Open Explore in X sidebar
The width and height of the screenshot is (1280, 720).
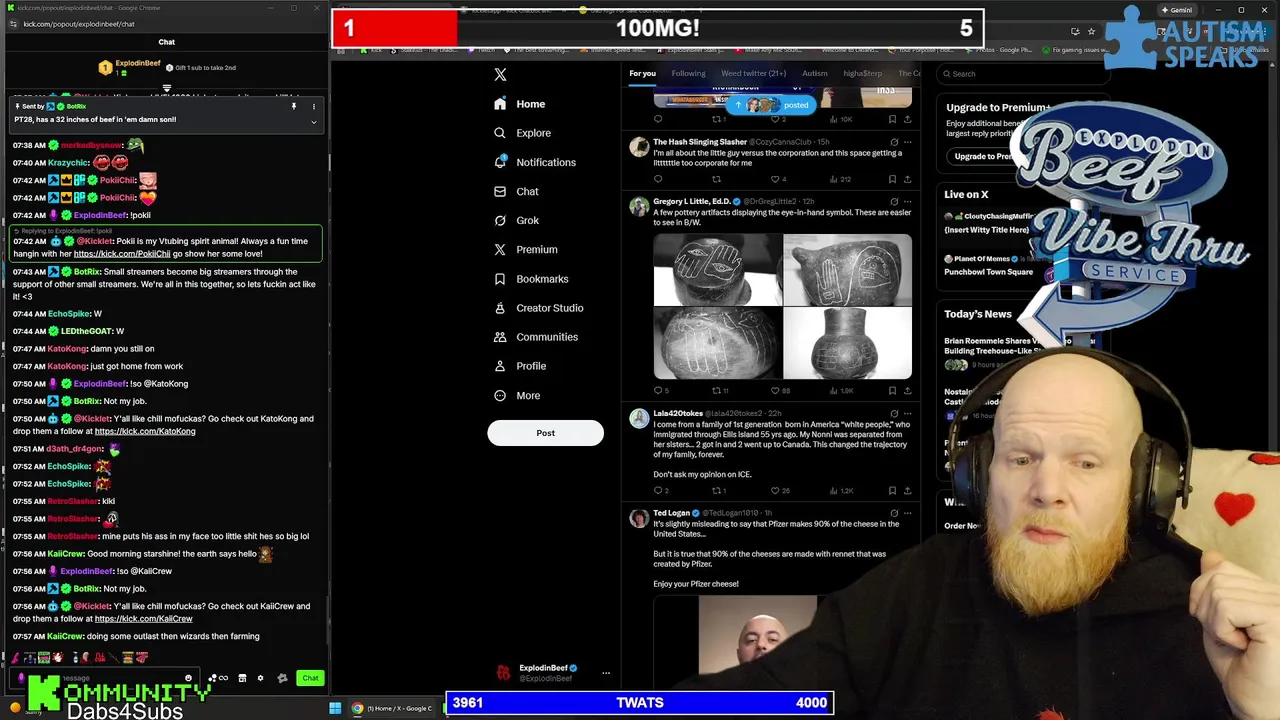click(x=523, y=133)
